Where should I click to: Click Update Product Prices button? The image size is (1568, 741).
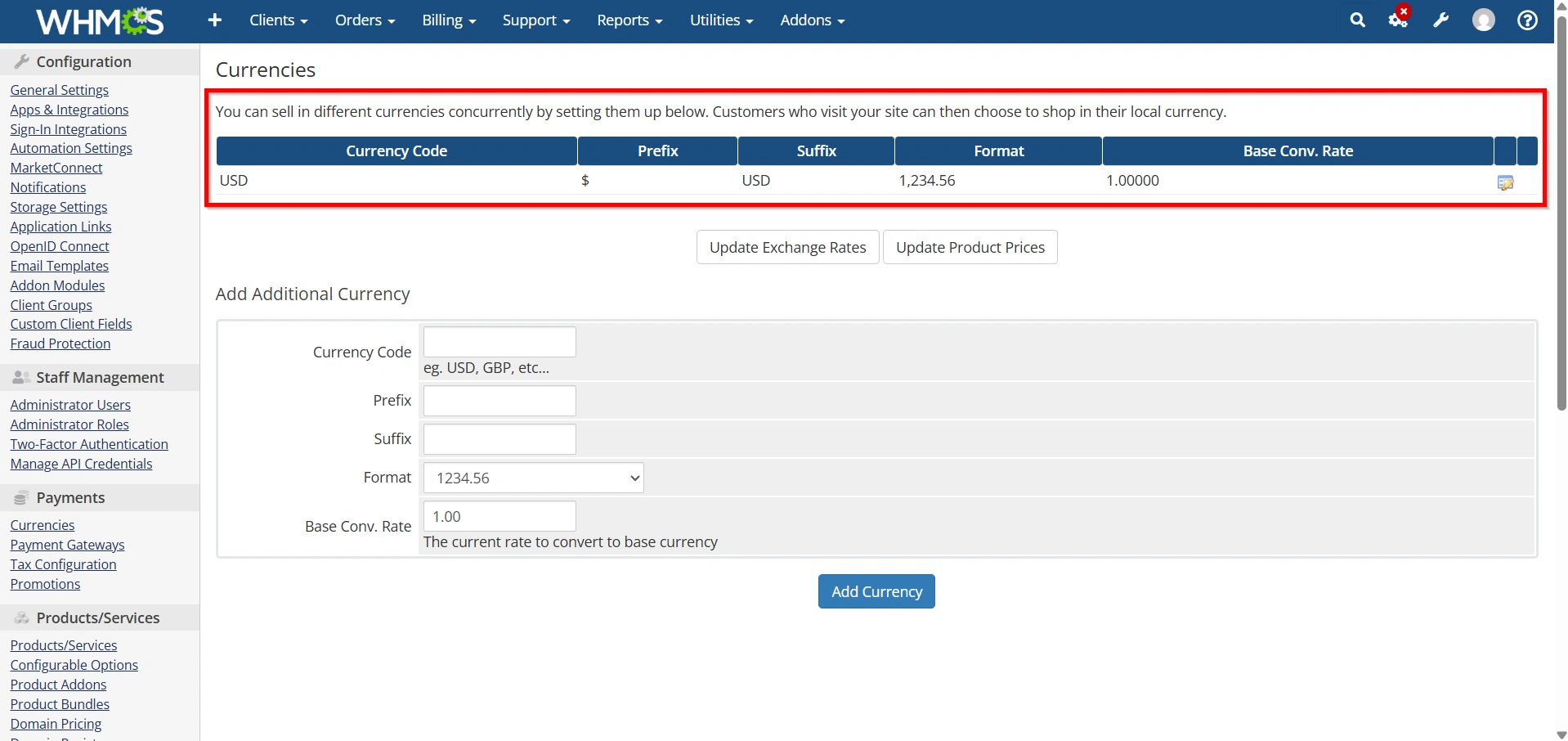point(970,247)
